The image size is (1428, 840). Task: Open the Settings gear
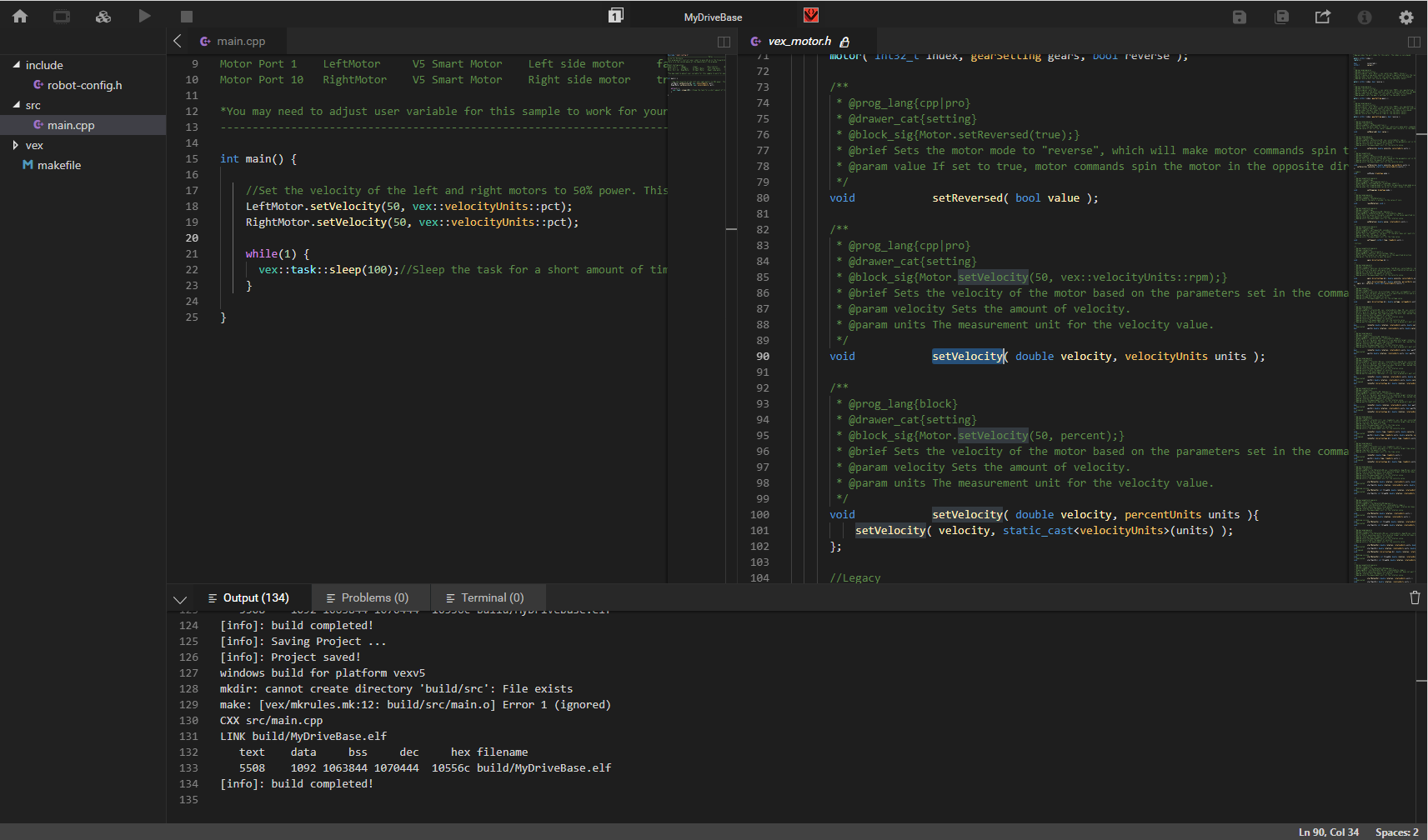click(1406, 17)
